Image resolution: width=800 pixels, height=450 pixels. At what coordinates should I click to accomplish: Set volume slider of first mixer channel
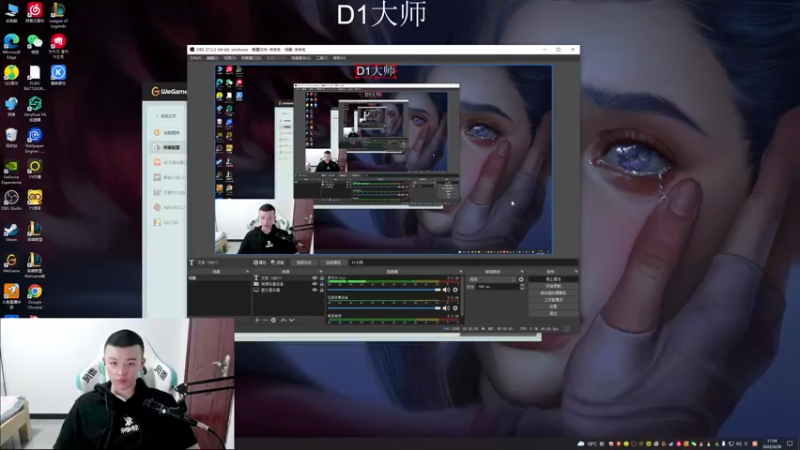(384, 290)
